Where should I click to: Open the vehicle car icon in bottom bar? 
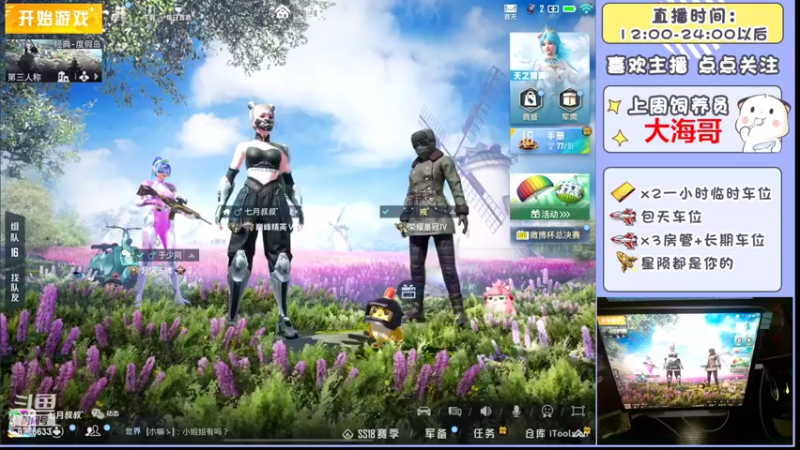(423, 411)
